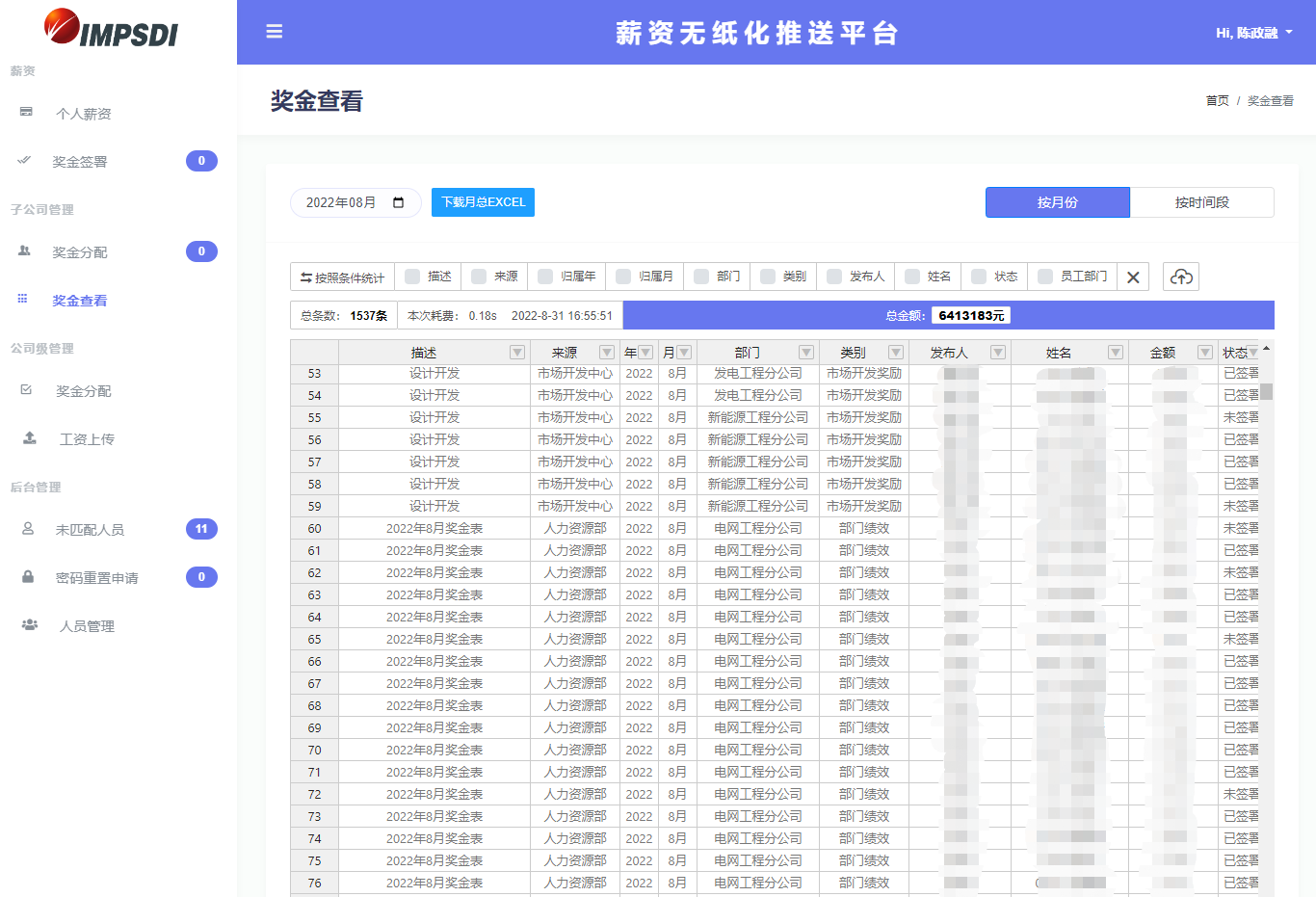
Task: Click the table top-left corner select-all cell
Action: coord(315,353)
